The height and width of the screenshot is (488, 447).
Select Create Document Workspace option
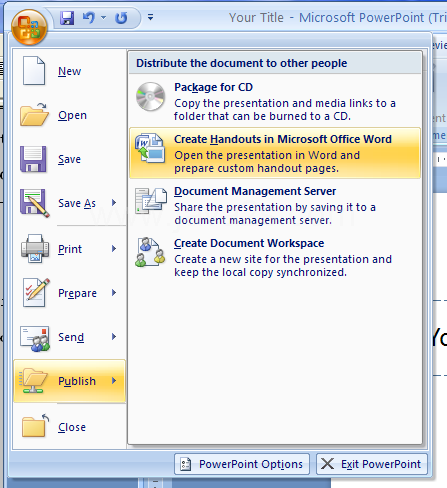pyautogui.click(x=275, y=257)
